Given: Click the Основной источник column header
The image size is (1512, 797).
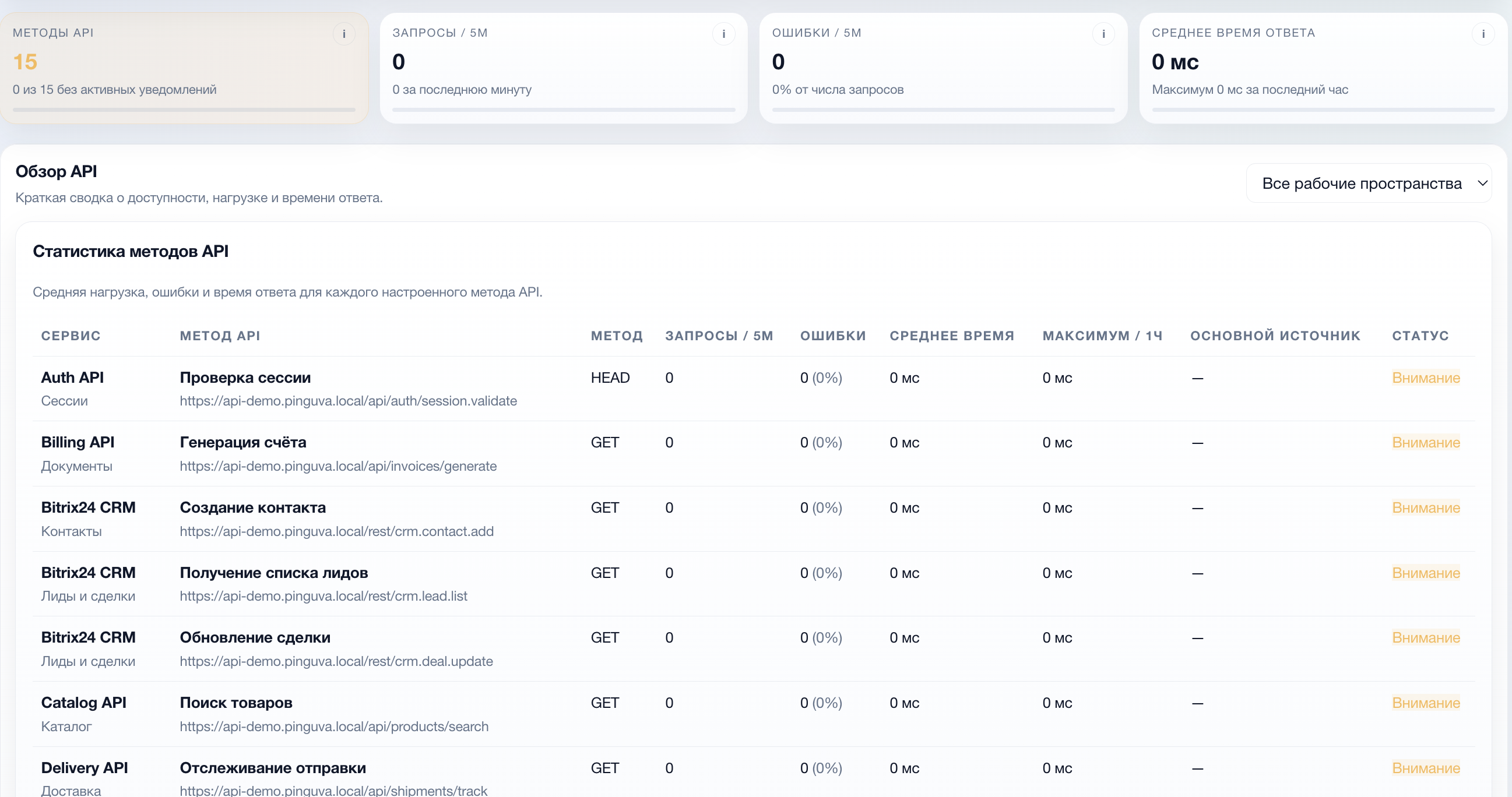Looking at the screenshot, I should point(1275,336).
